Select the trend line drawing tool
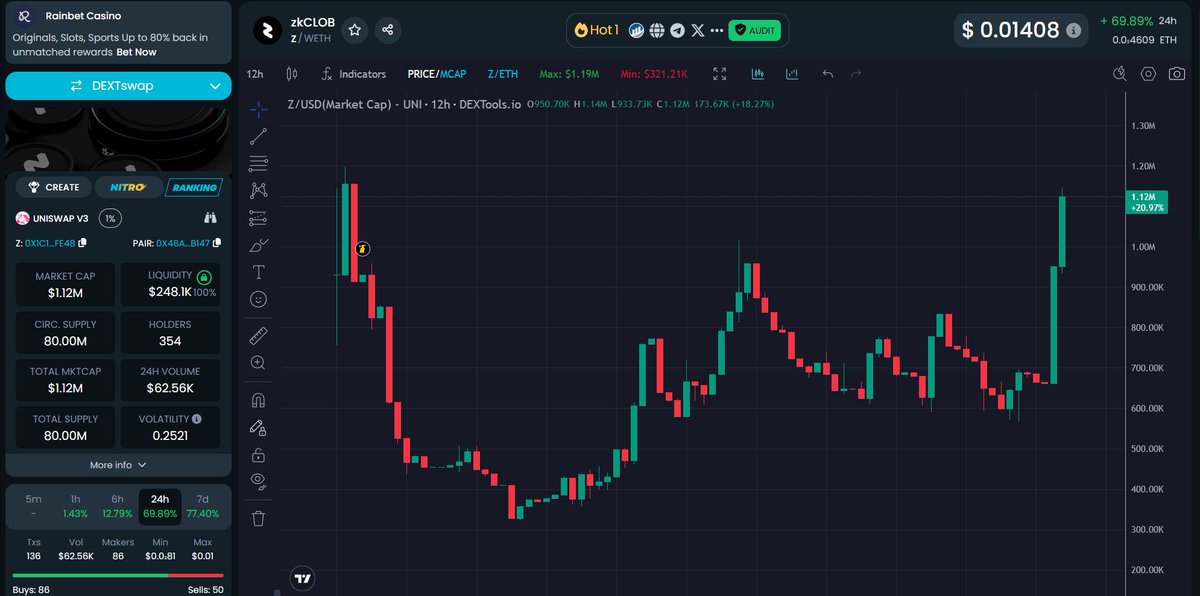Screen dimensions: 1200x596 (258, 137)
